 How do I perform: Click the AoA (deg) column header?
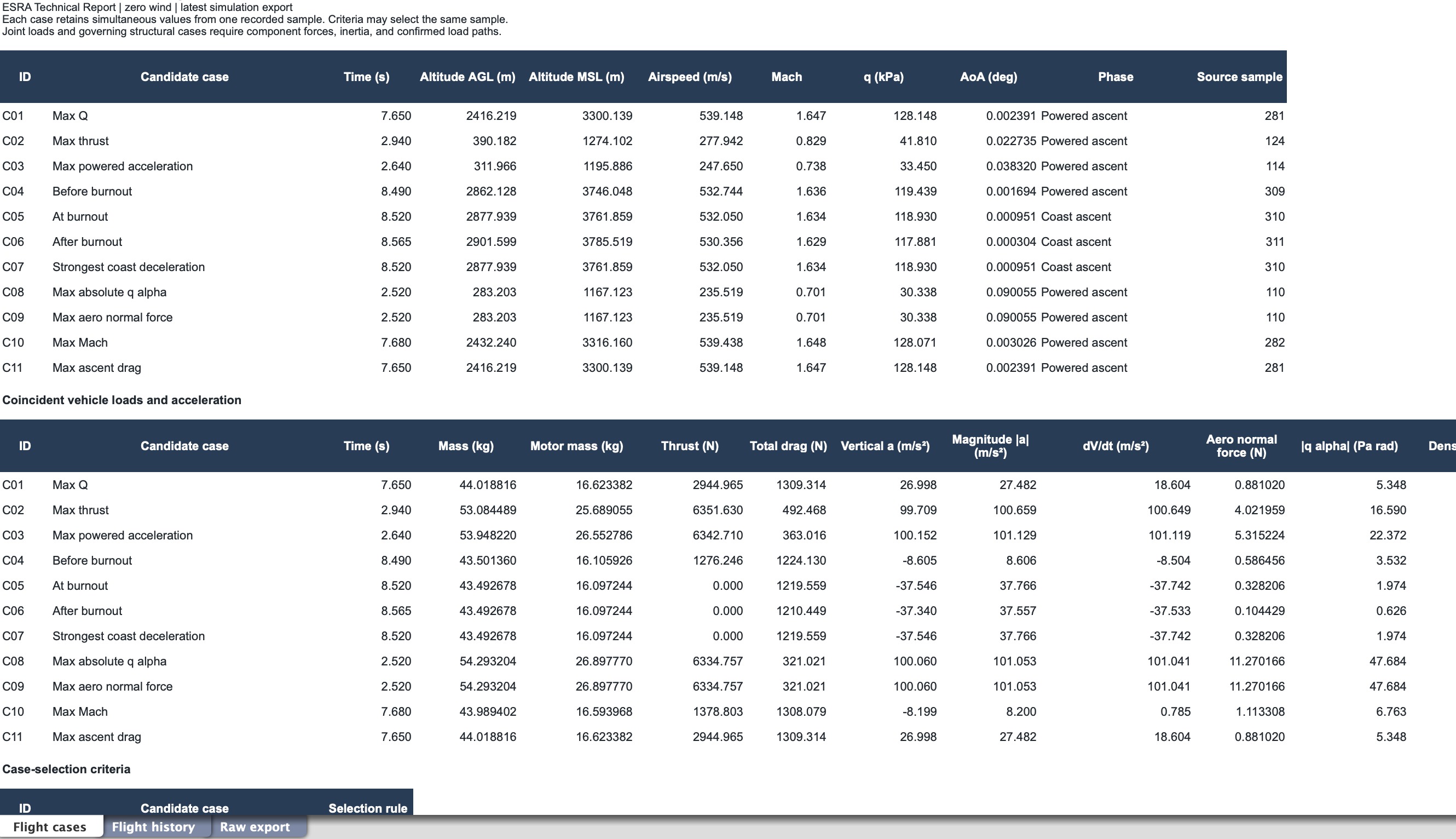click(x=989, y=77)
